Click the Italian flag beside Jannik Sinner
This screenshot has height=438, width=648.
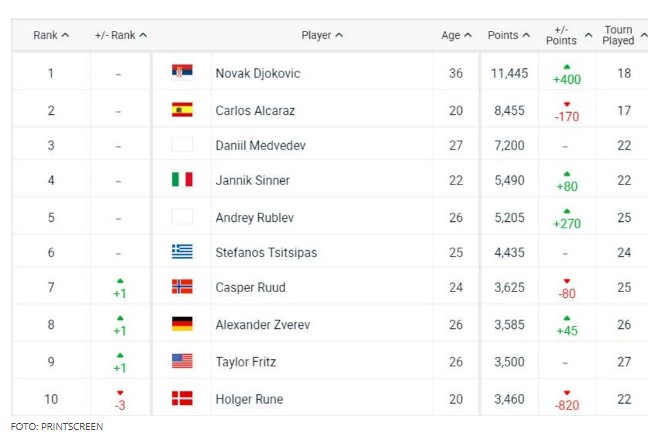point(182,179)
